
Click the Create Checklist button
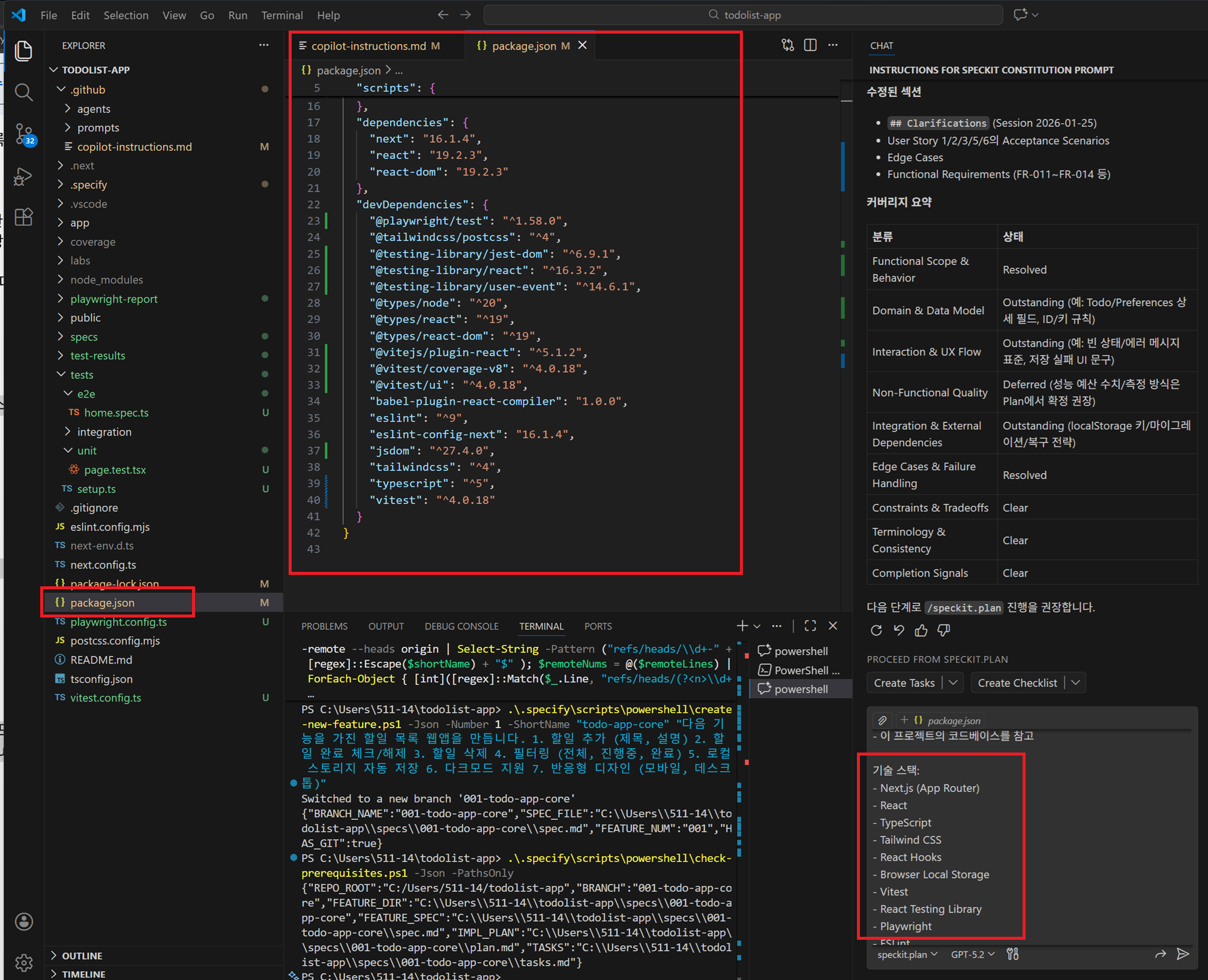(x=1017, y=683)
